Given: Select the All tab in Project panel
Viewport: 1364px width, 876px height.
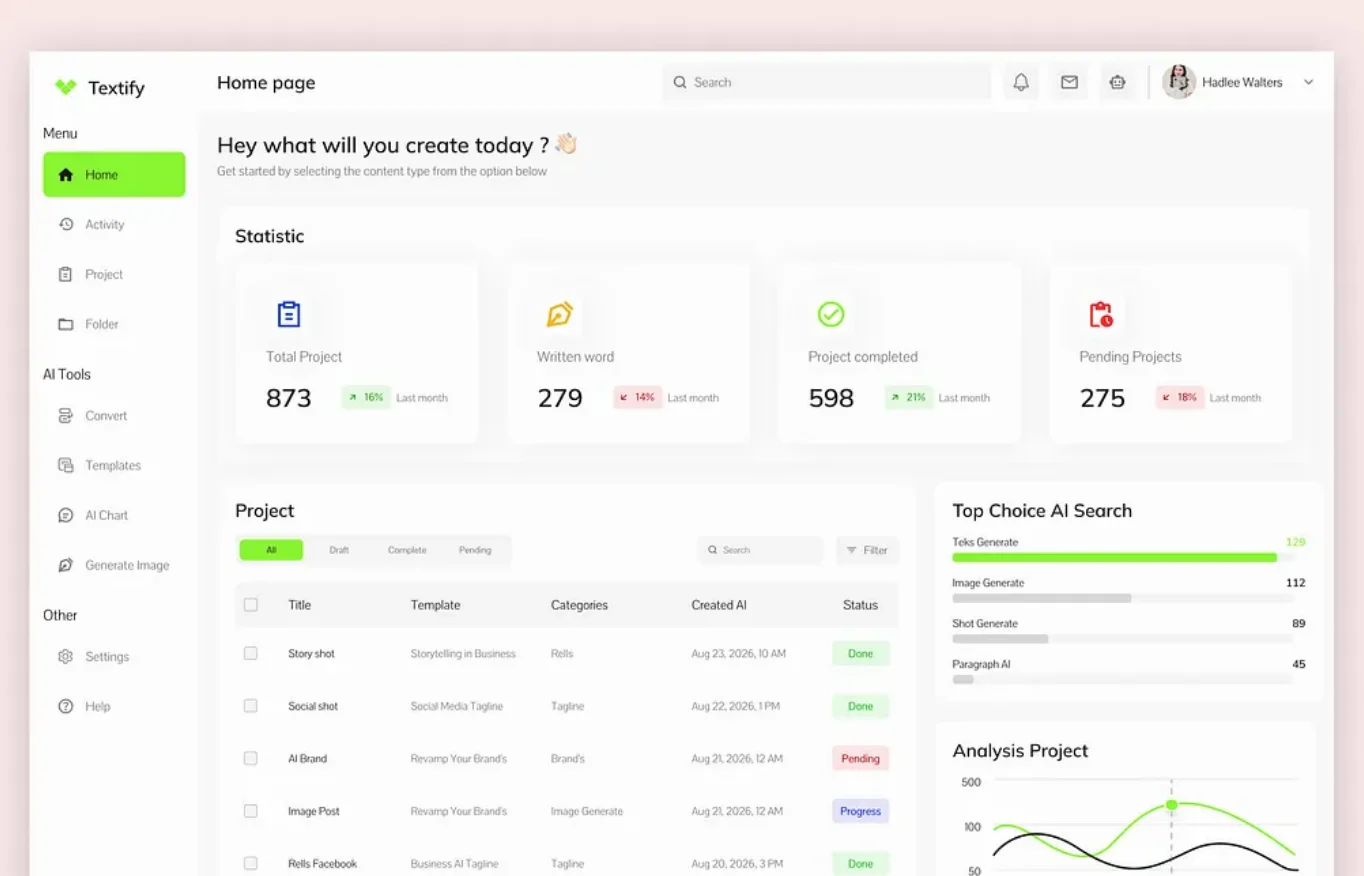Looking at the screenshot, I should (271, 550).
